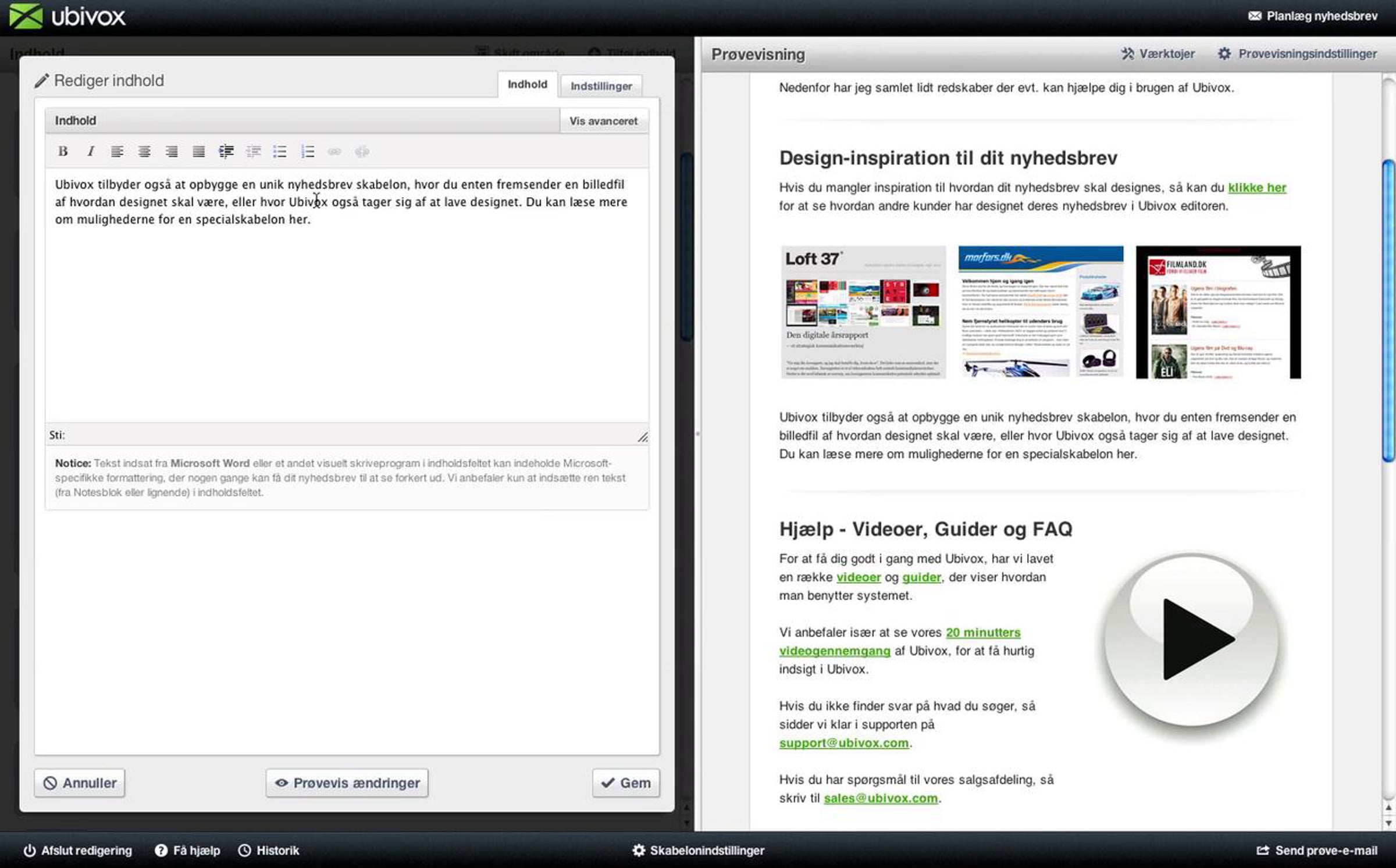Viewport: 1396px width, 868px height.
Task: Open Prøvevisningsindstillinger preview settings
Action: [x=1298, y=54]
